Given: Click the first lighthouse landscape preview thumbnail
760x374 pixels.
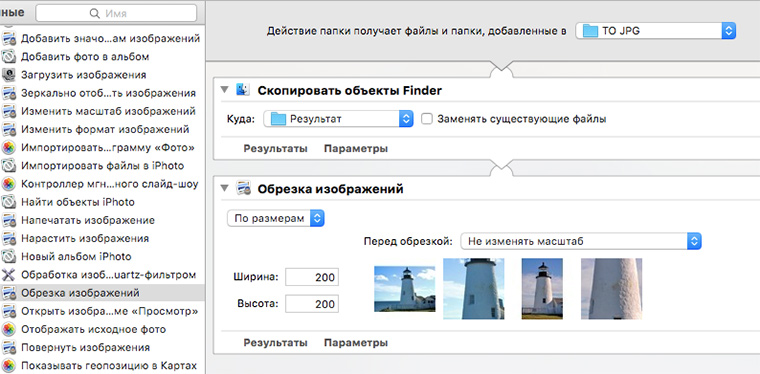Looking at the screenshot, I should pos(405,289).
